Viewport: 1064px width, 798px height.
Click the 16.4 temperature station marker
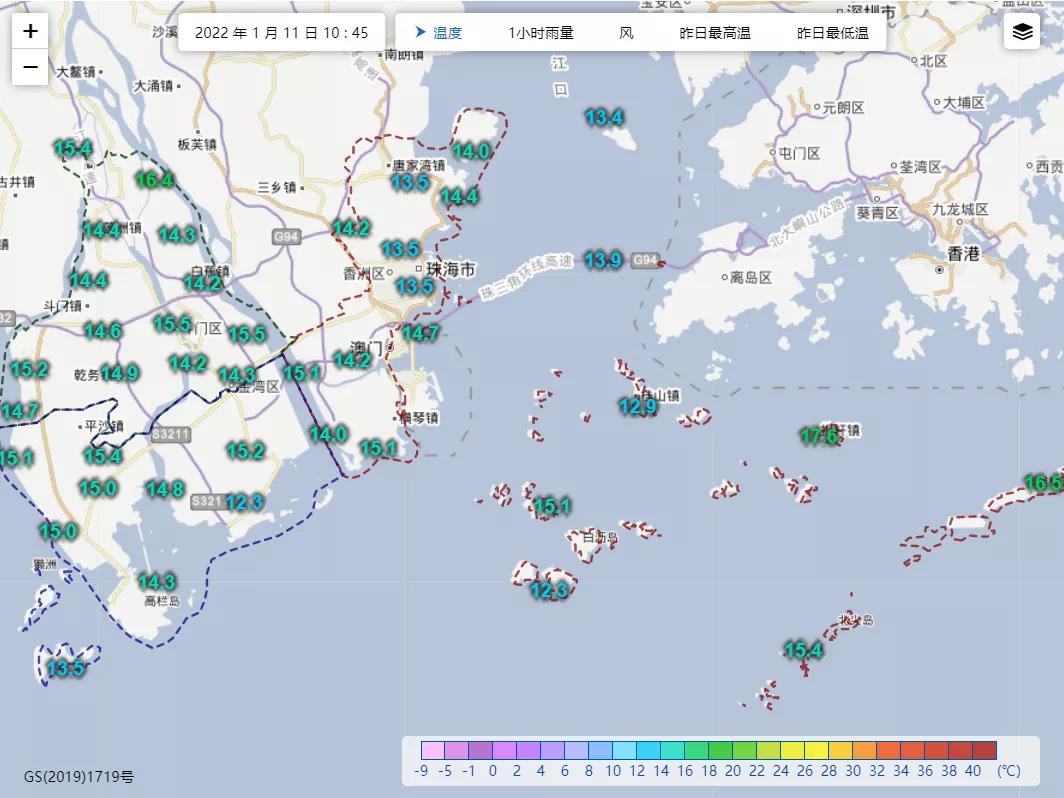tap(154, 181)
